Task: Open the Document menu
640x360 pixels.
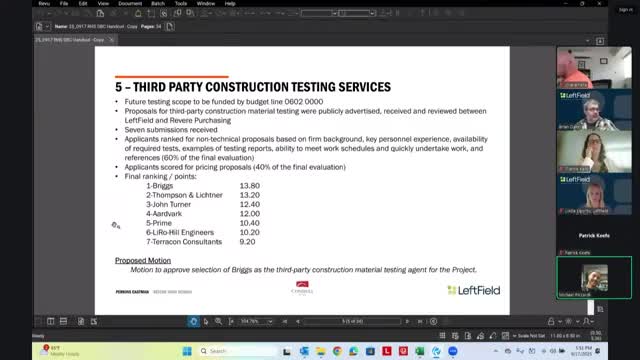Action: coord(130,4)
